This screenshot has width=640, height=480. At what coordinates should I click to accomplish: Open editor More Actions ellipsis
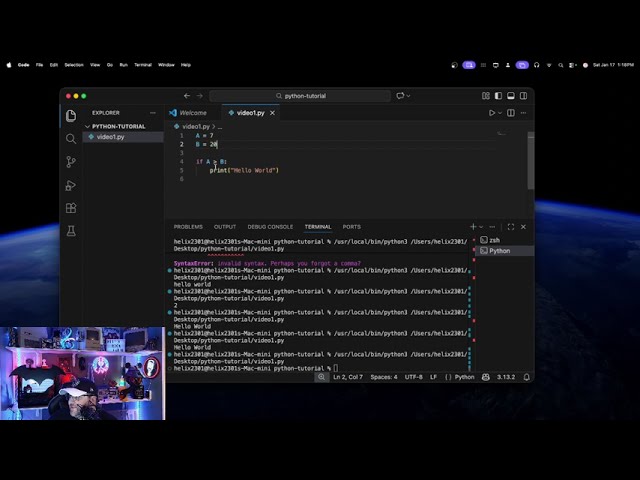[524, 113]
